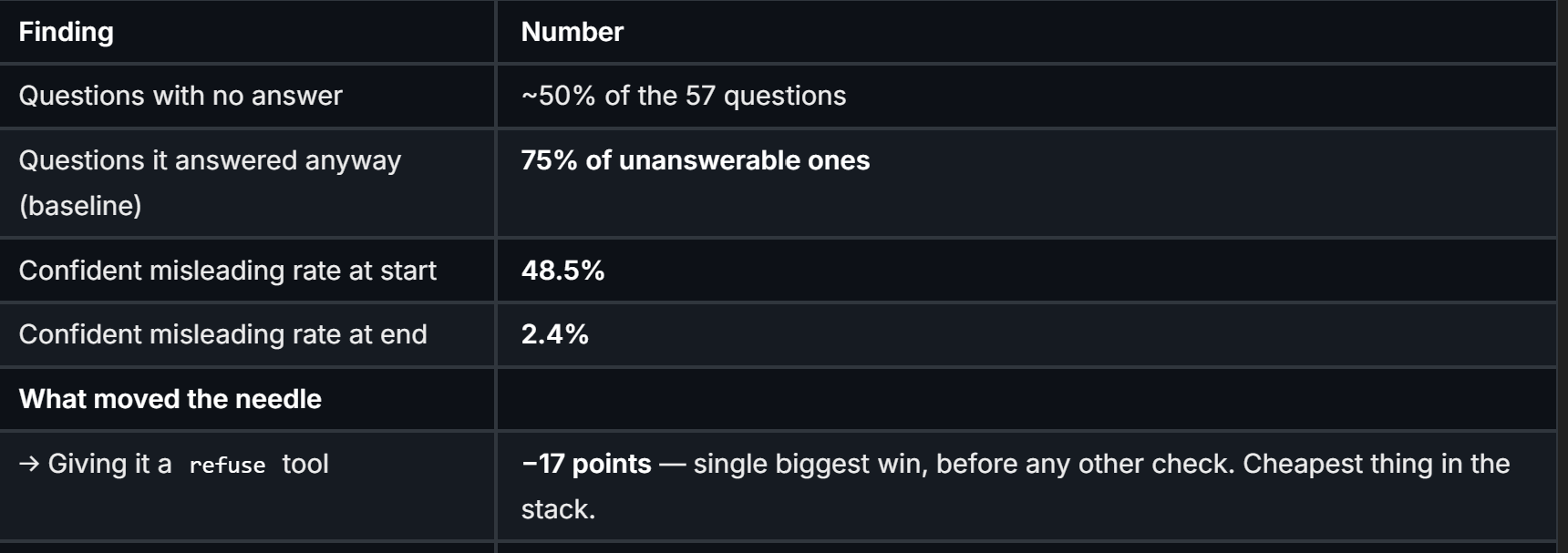Click the 48.5% value
1568x553 pixels.
click(x=563, y=271)
